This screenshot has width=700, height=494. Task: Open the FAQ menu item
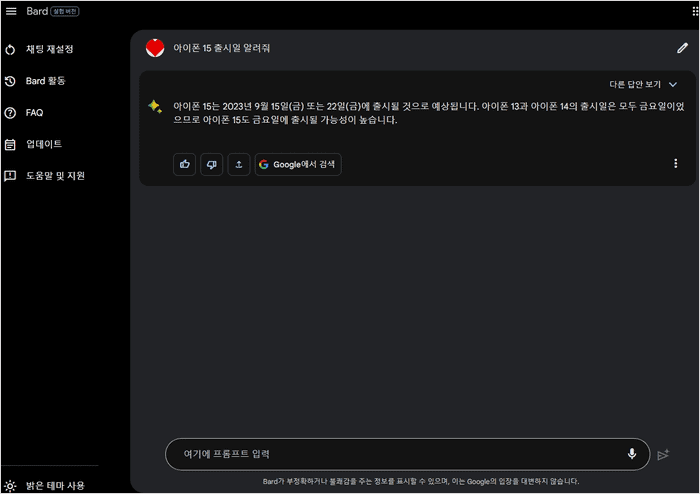click(34, 112)
